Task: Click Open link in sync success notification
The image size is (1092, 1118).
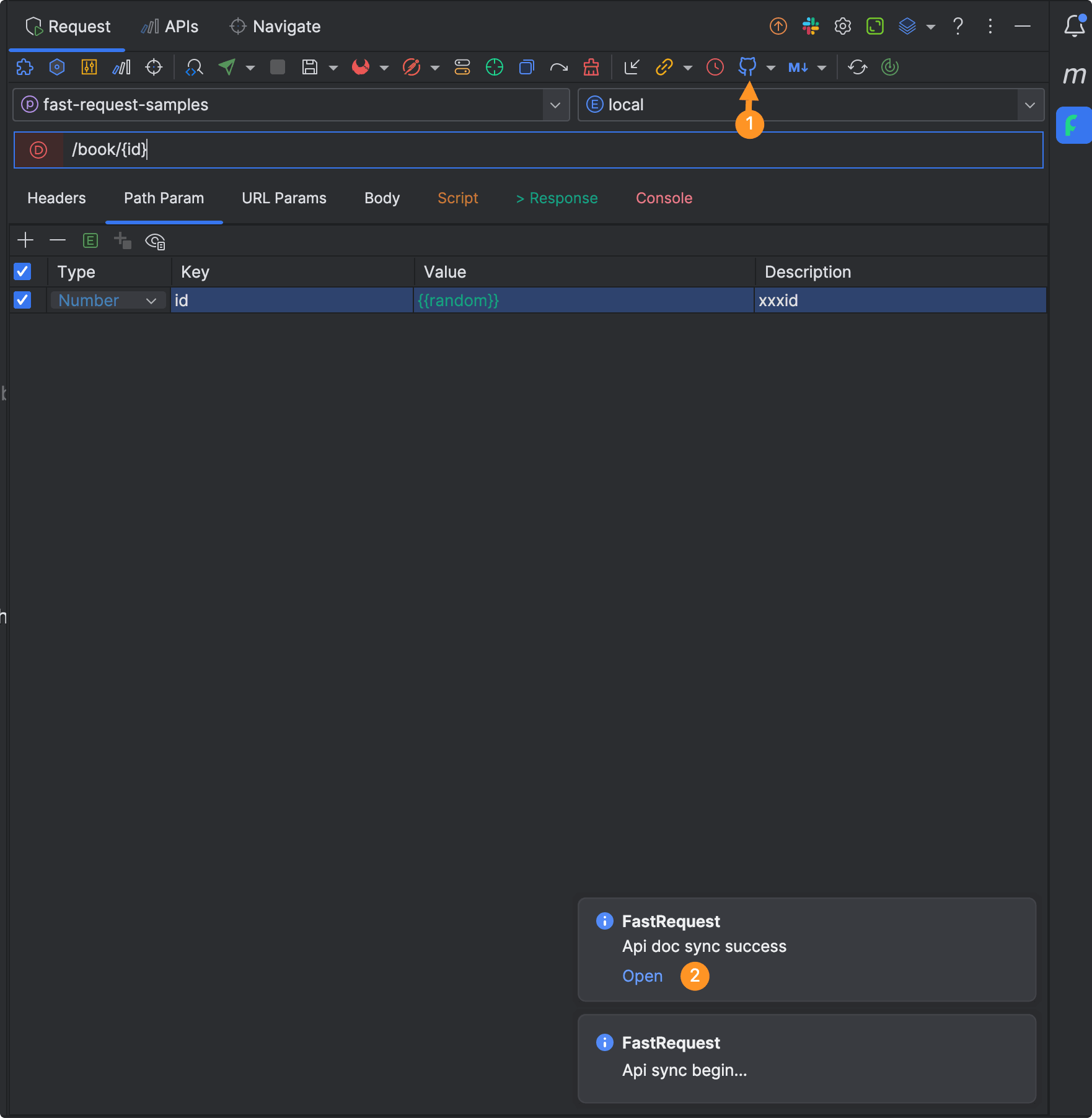Action: point(642,976)
